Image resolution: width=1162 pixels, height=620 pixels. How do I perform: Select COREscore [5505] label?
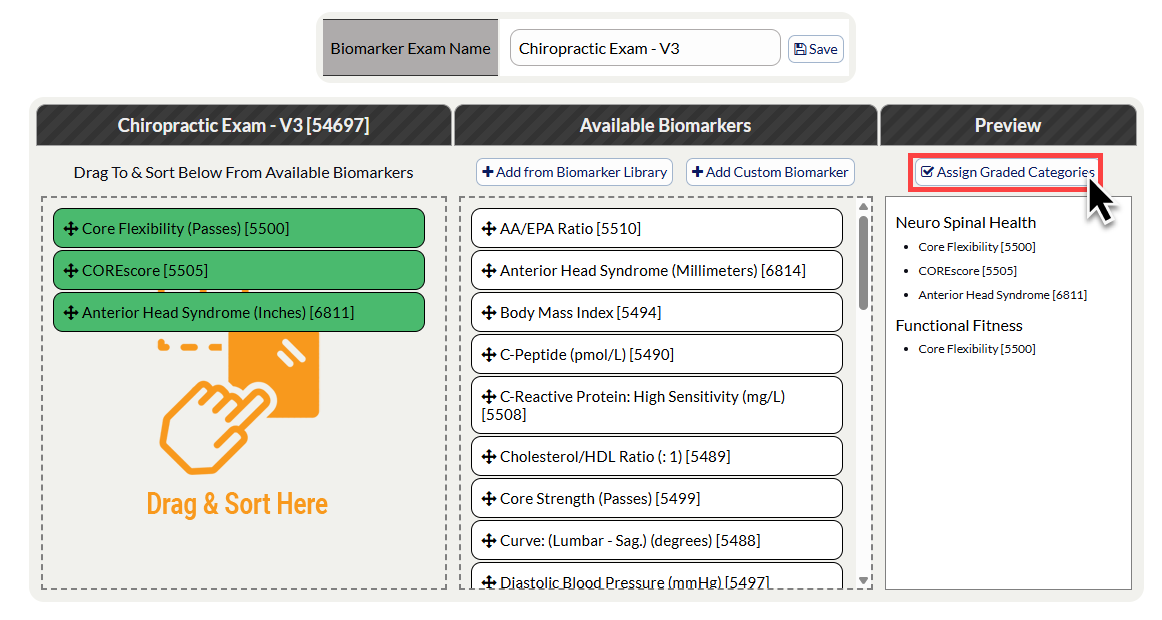145,271
